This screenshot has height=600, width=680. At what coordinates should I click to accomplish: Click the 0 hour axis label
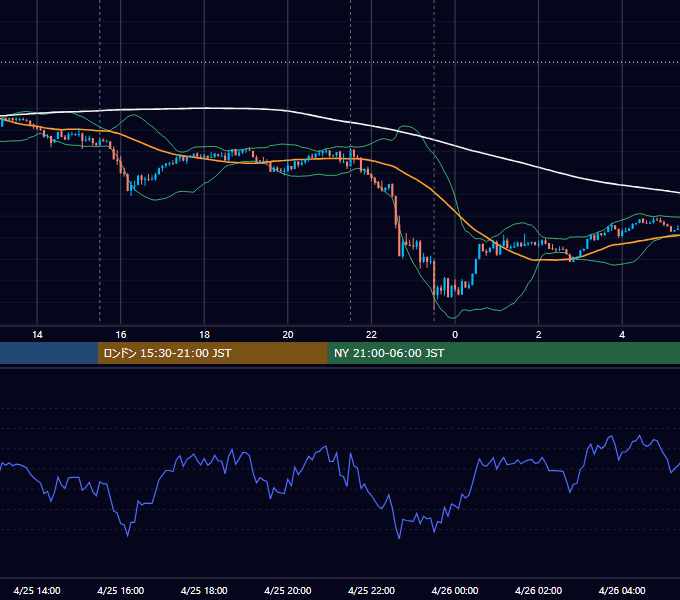click(455, 335)
